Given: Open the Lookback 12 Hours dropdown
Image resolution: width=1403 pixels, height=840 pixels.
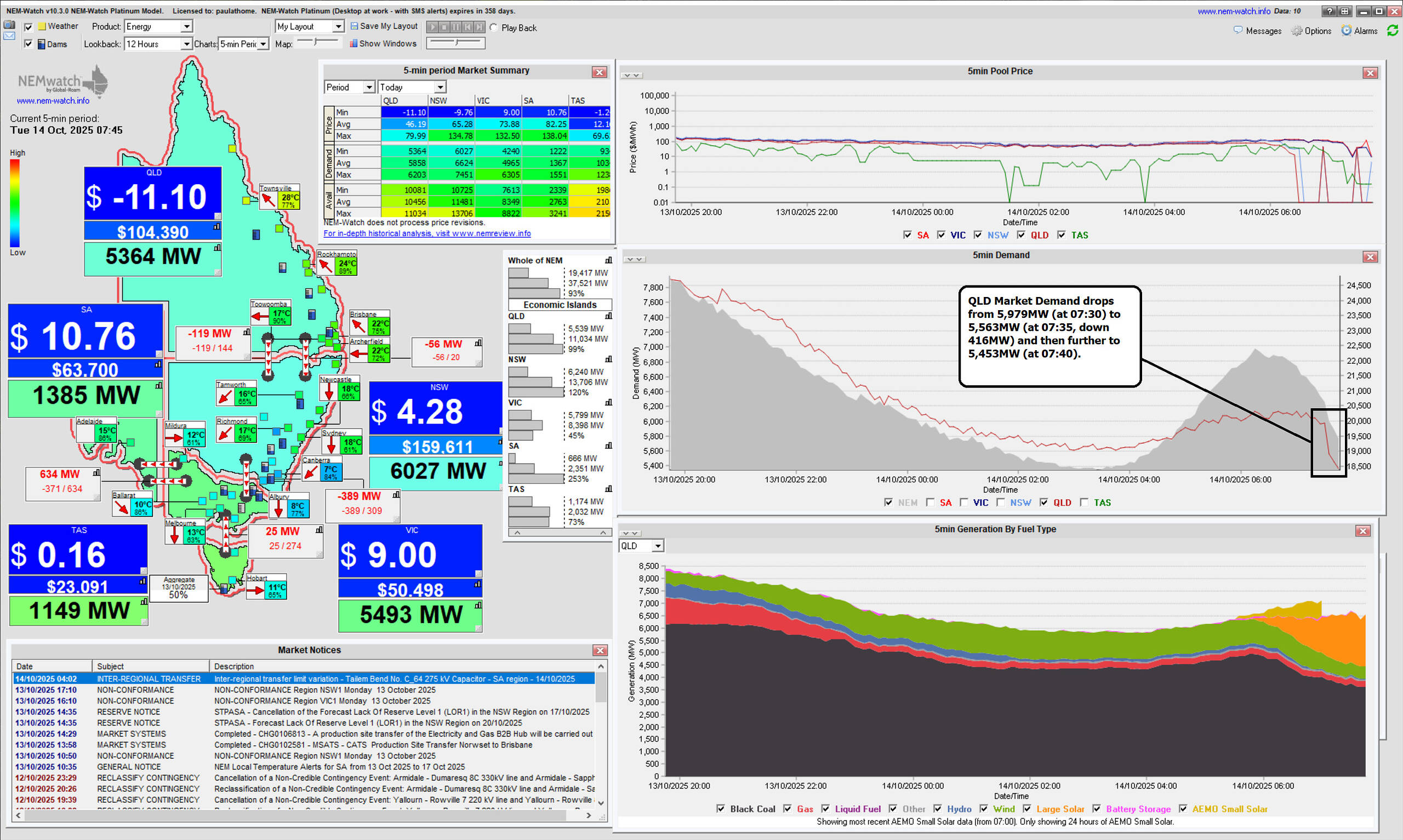Looking at the screenshot, I should coord(186,44).
